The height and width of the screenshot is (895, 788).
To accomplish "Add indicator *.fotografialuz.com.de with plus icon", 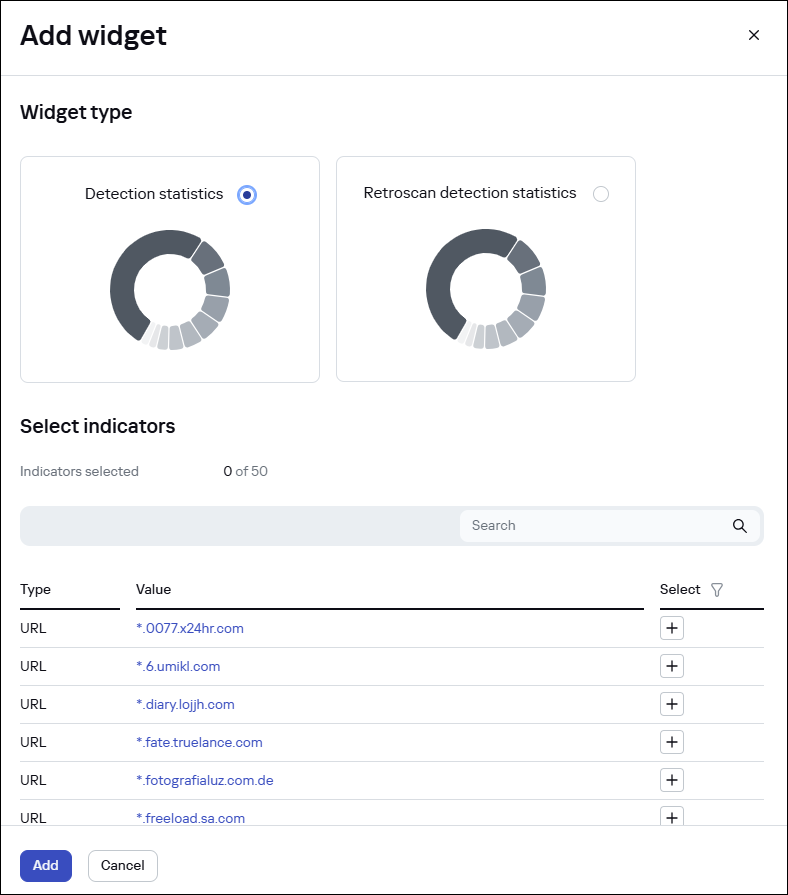I will pos(671,780).
